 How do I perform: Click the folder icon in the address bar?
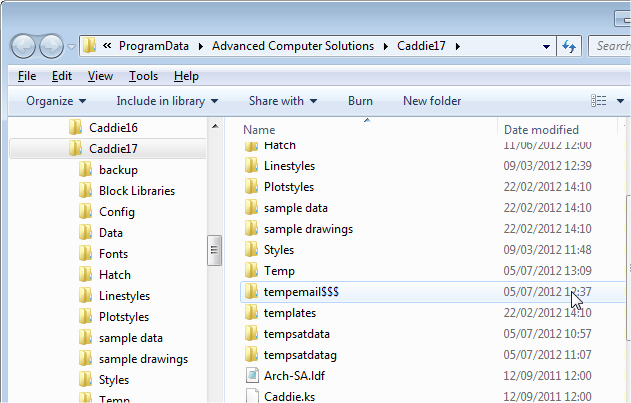point(89,45)
